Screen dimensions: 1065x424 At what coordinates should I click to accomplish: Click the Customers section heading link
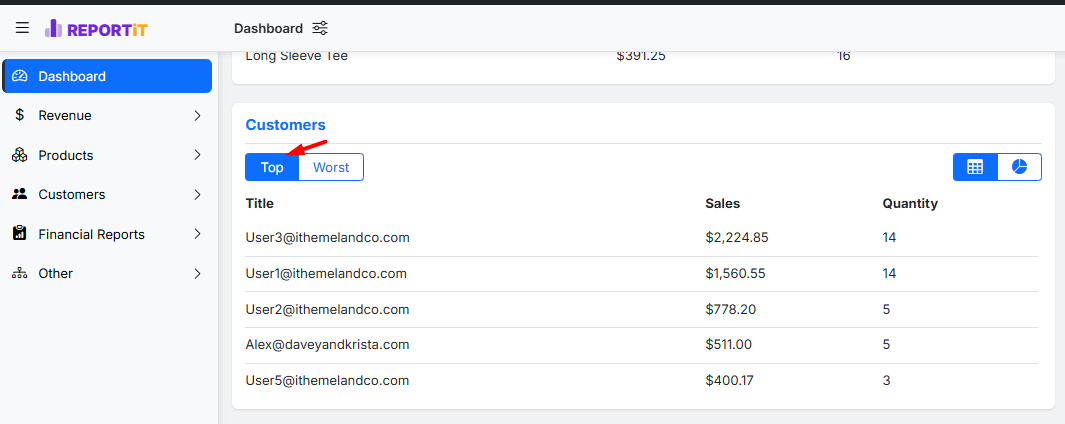(285, 125)
